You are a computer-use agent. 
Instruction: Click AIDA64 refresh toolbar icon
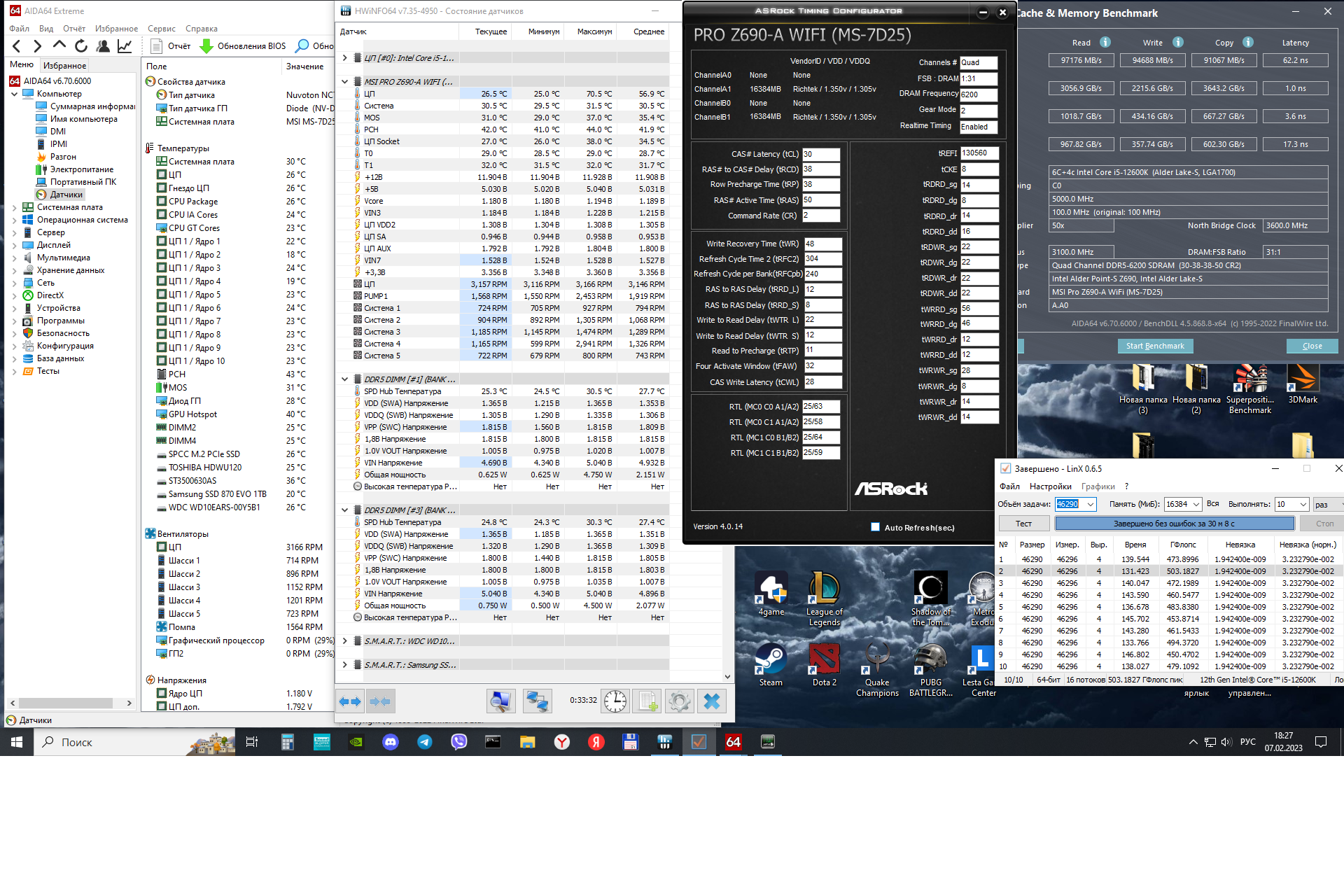pos(81,46)
